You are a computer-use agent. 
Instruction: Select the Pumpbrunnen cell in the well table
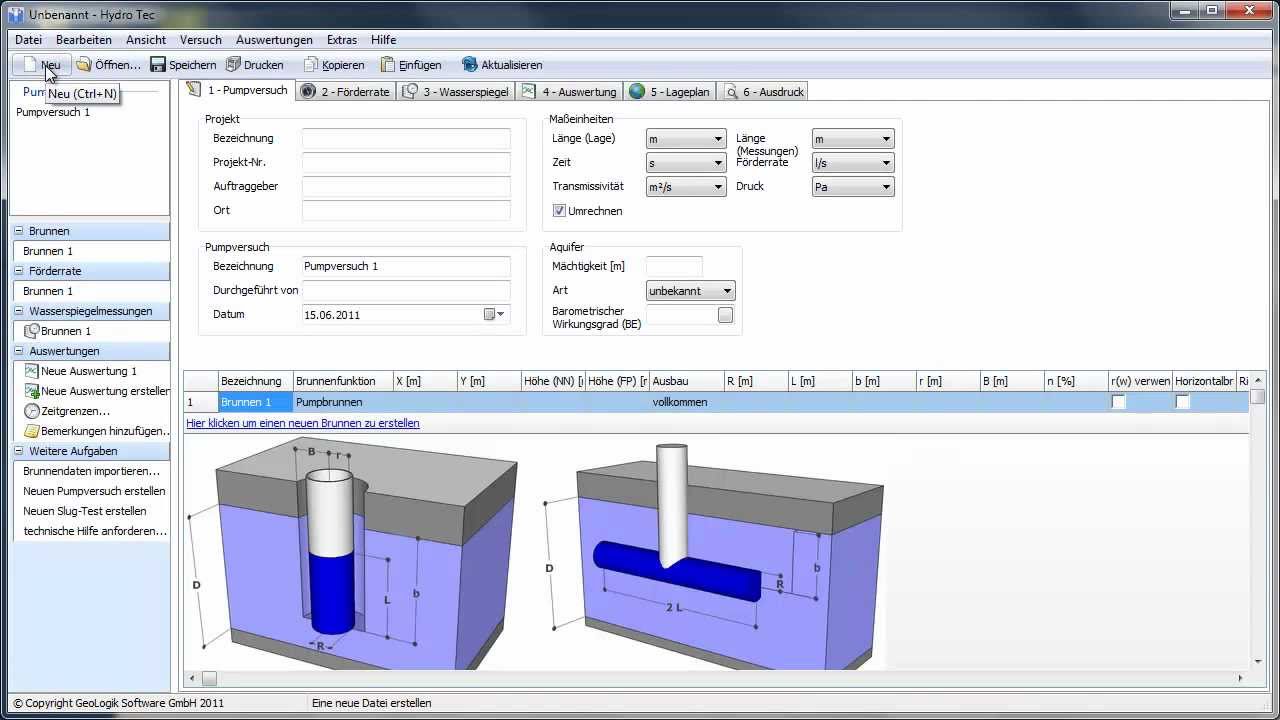344,402
